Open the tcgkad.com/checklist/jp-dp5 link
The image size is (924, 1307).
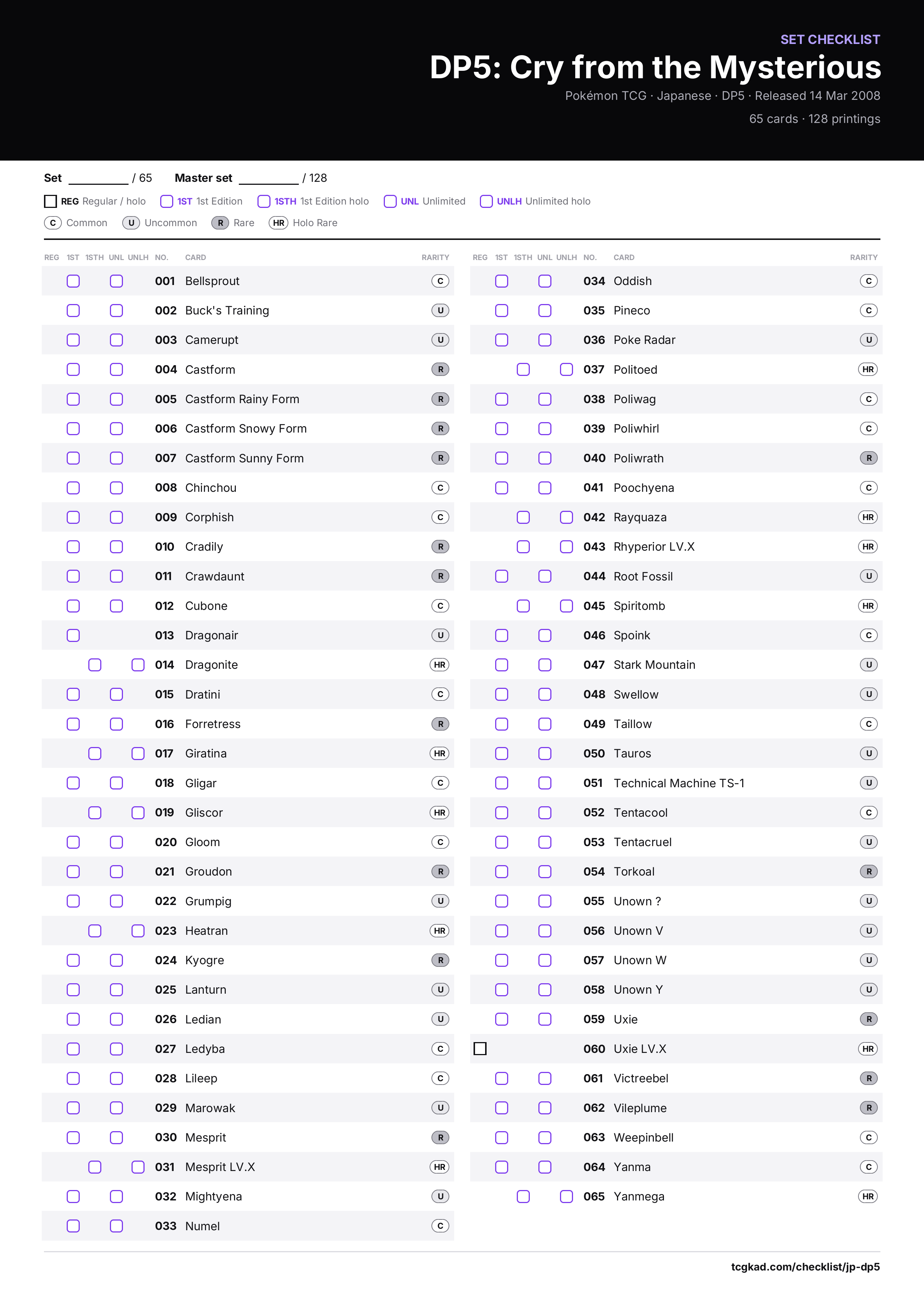click(x=806, y=1267)
